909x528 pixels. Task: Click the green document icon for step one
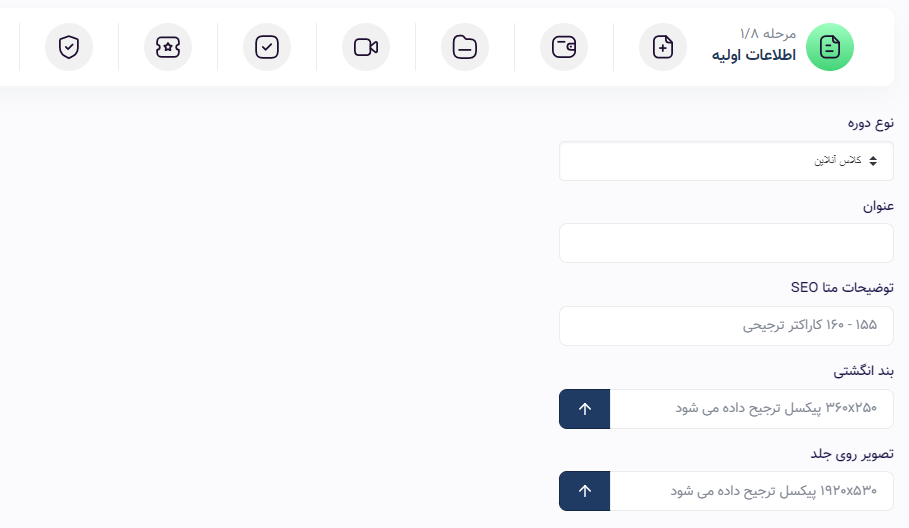[x=830, y=47]
